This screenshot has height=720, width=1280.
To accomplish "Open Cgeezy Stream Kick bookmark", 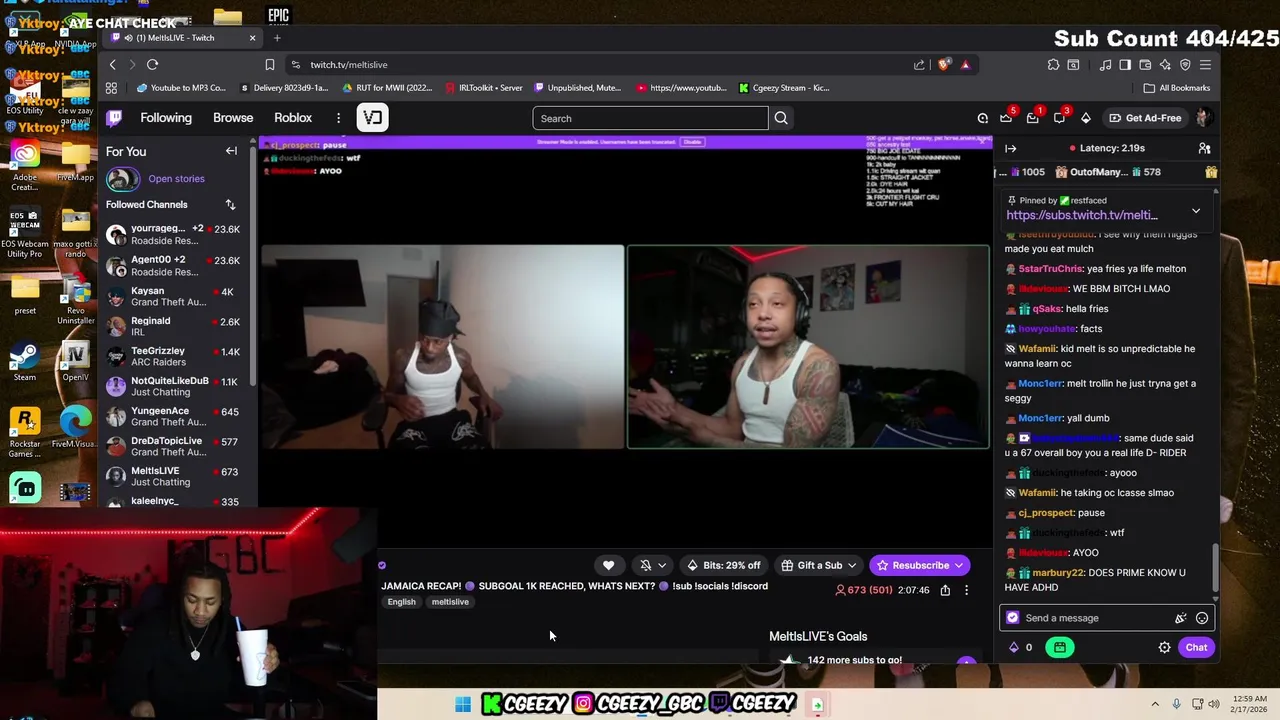I will pyautogui.click(x=784, y=88).
